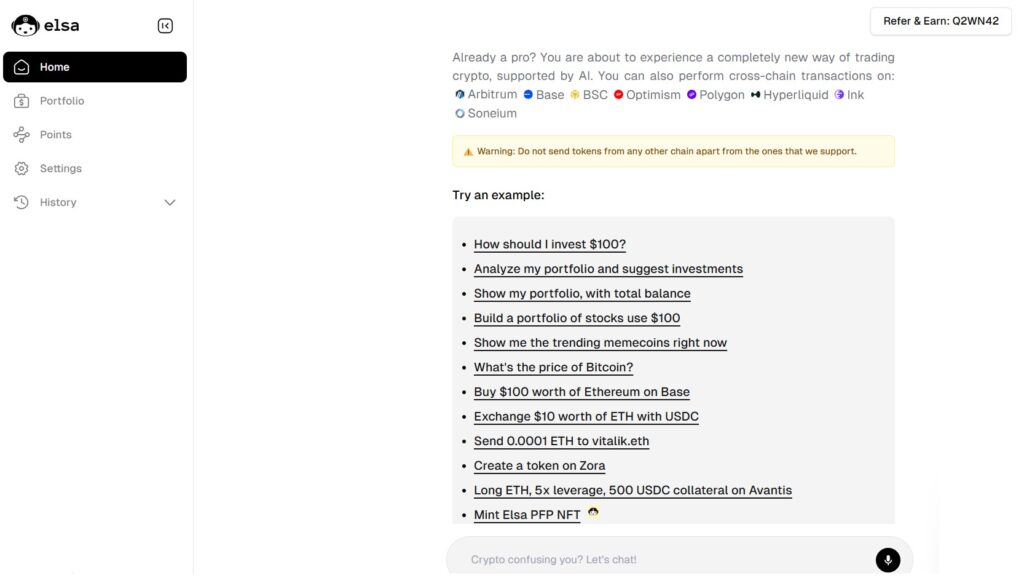Image resolution: width=1024 pixels, height=586 pixels.
Task: Click the Elsa logo icon
Action: pyautogui.click(x=25, y=26)
